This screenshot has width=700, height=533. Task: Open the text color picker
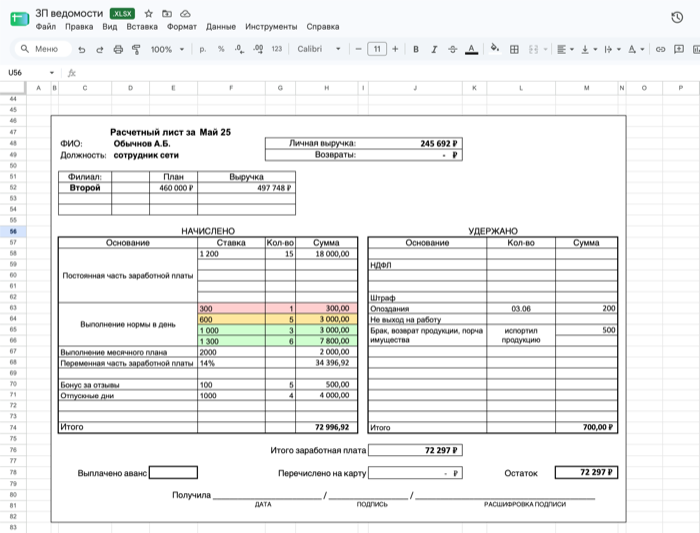click(471, 50)
